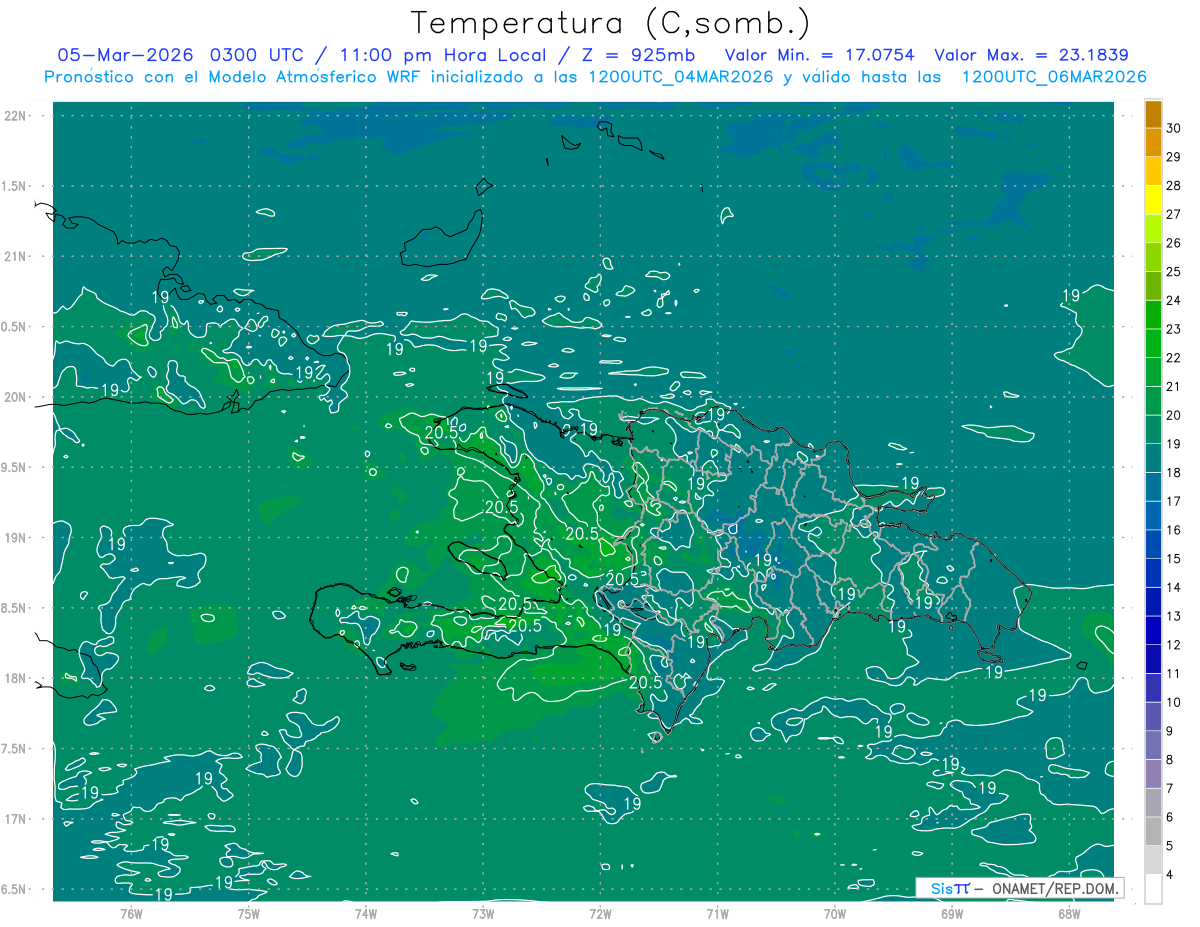Click the '19N' latitude axis label
The image size is (1200, 927).
pos(15,538)
